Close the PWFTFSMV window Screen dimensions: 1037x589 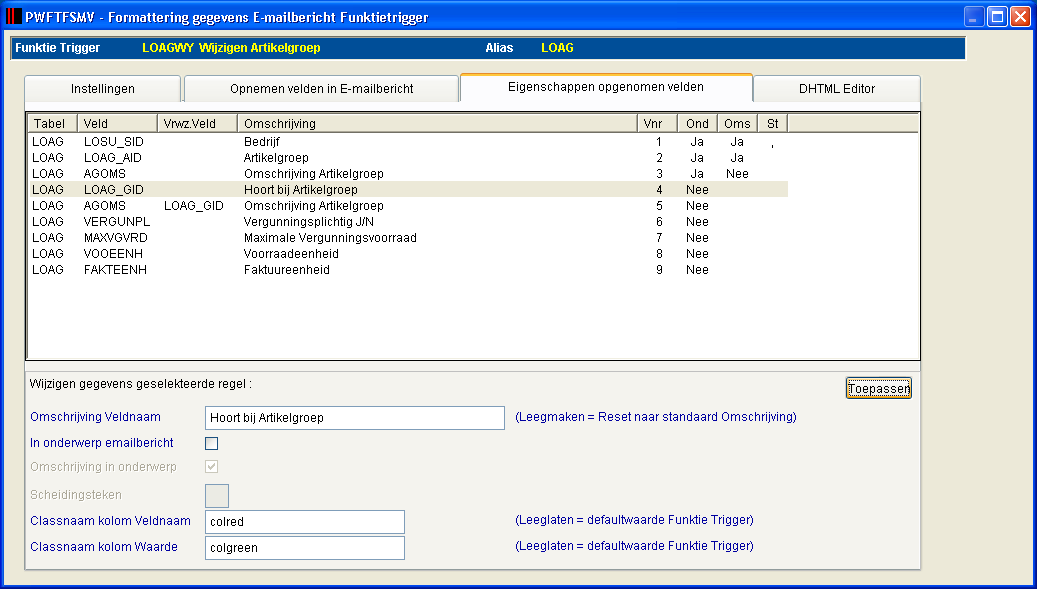[1020, 17]
